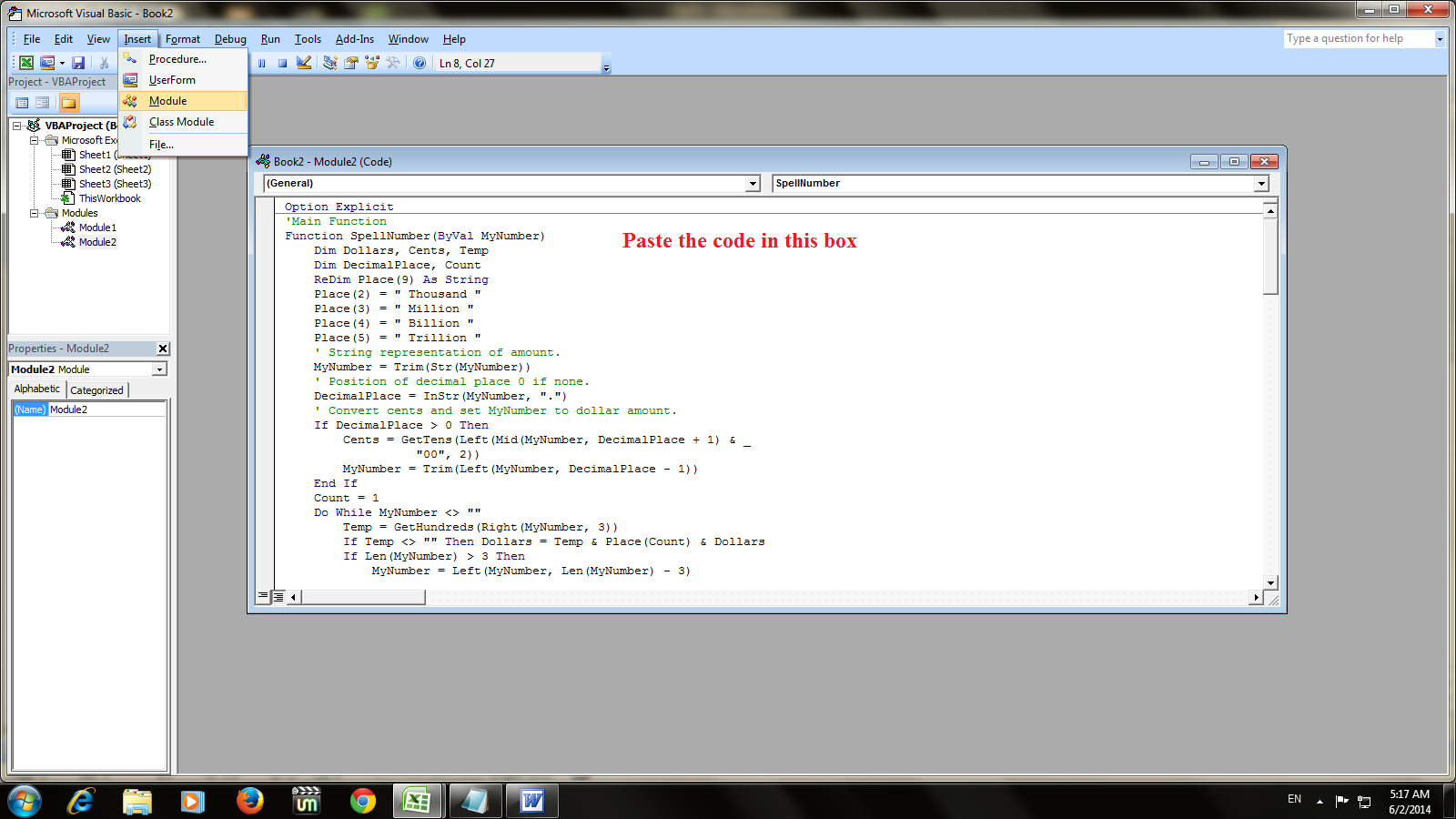Click the Insert UserForm toolbar icon
The image size is (1456, 819).
click(x=47, y=63)
